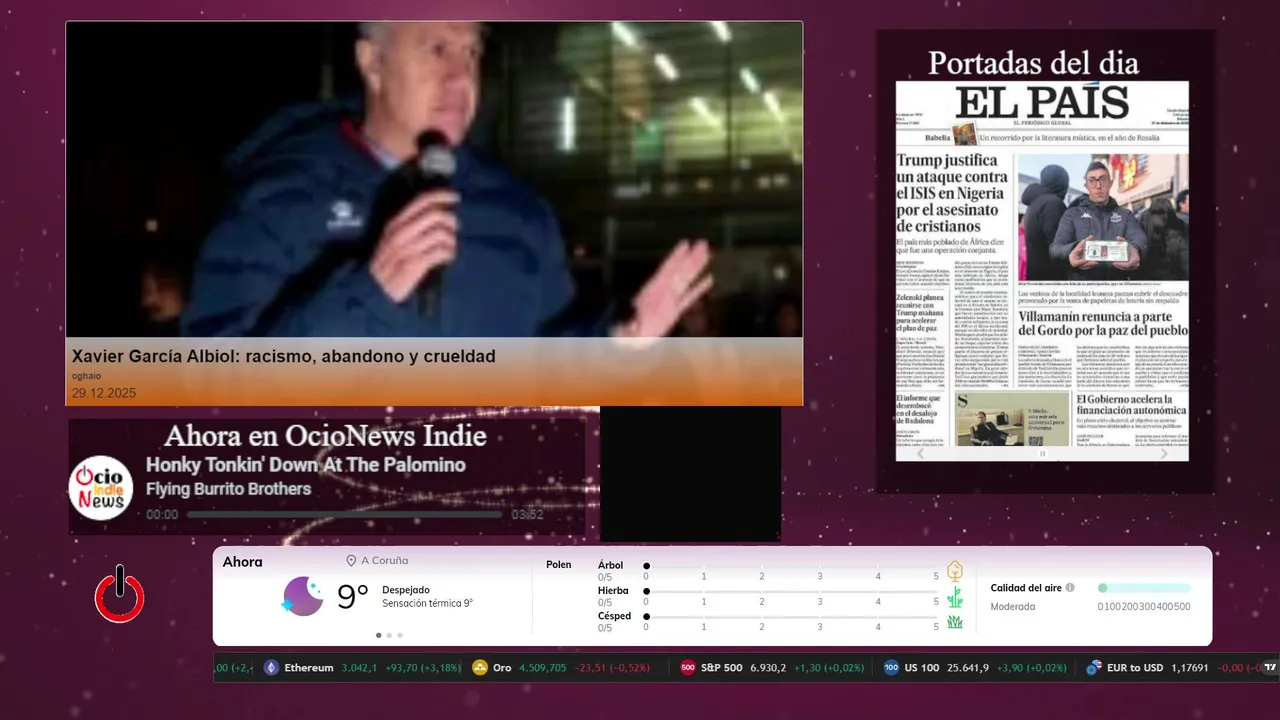
Task: Click the US 100 badge icon
Action: pyautogui.click(x=892, y=668)
